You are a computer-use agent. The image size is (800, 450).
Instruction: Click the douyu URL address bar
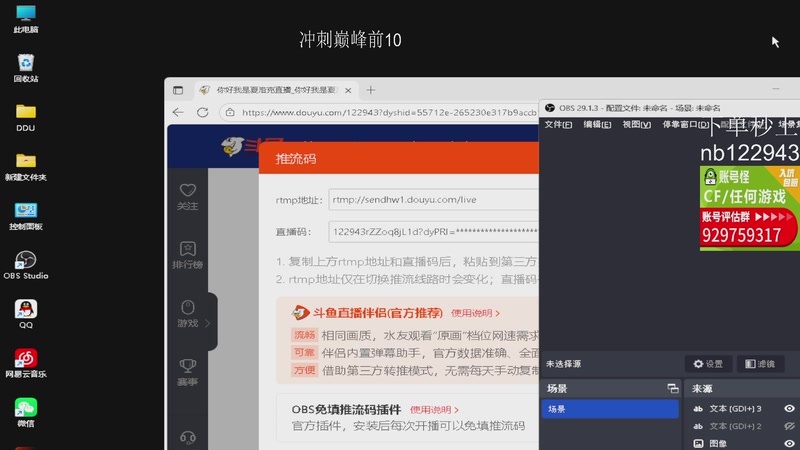(389, 112)
